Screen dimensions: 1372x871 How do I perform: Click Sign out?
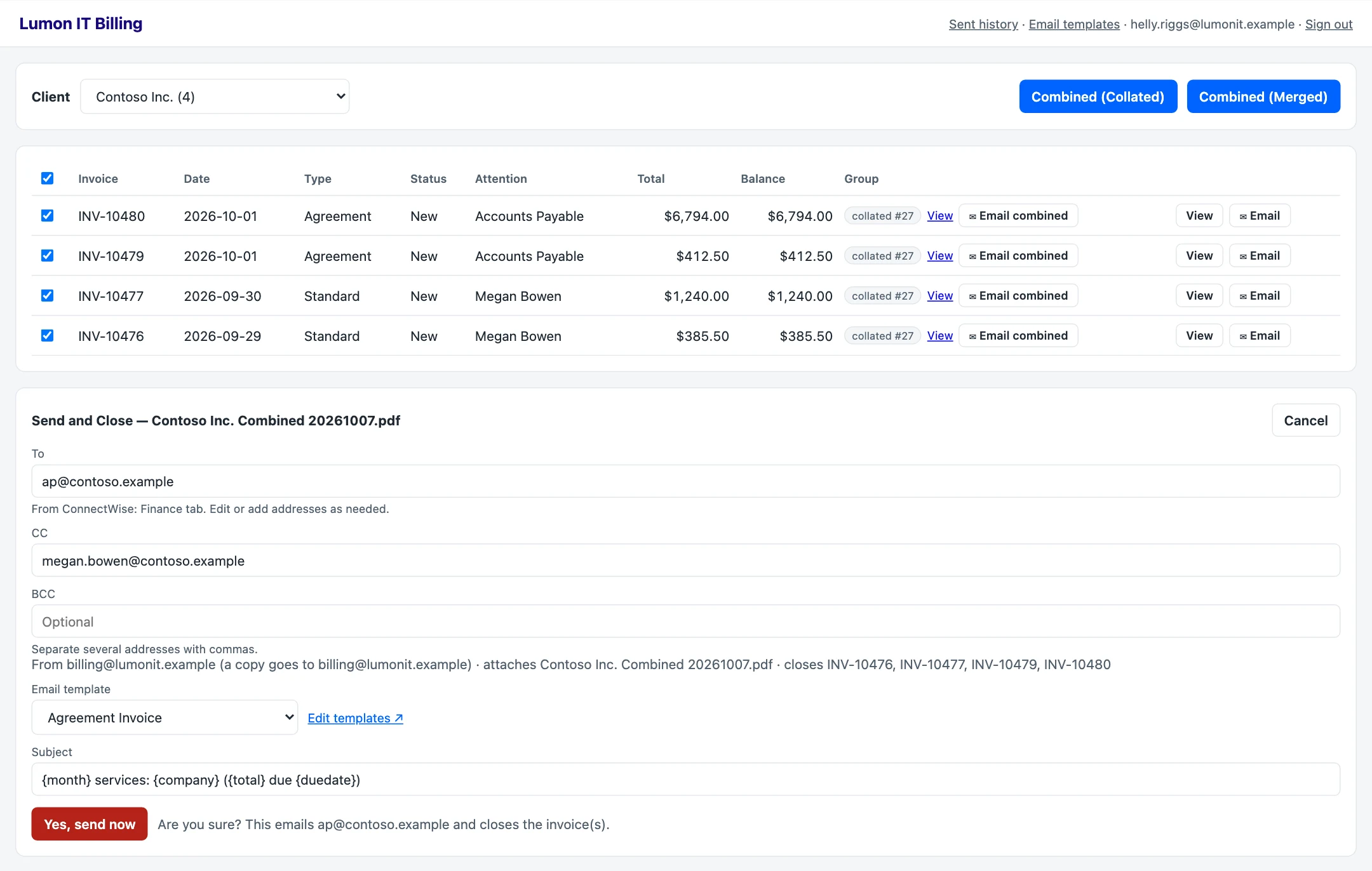pos(1329,24)
